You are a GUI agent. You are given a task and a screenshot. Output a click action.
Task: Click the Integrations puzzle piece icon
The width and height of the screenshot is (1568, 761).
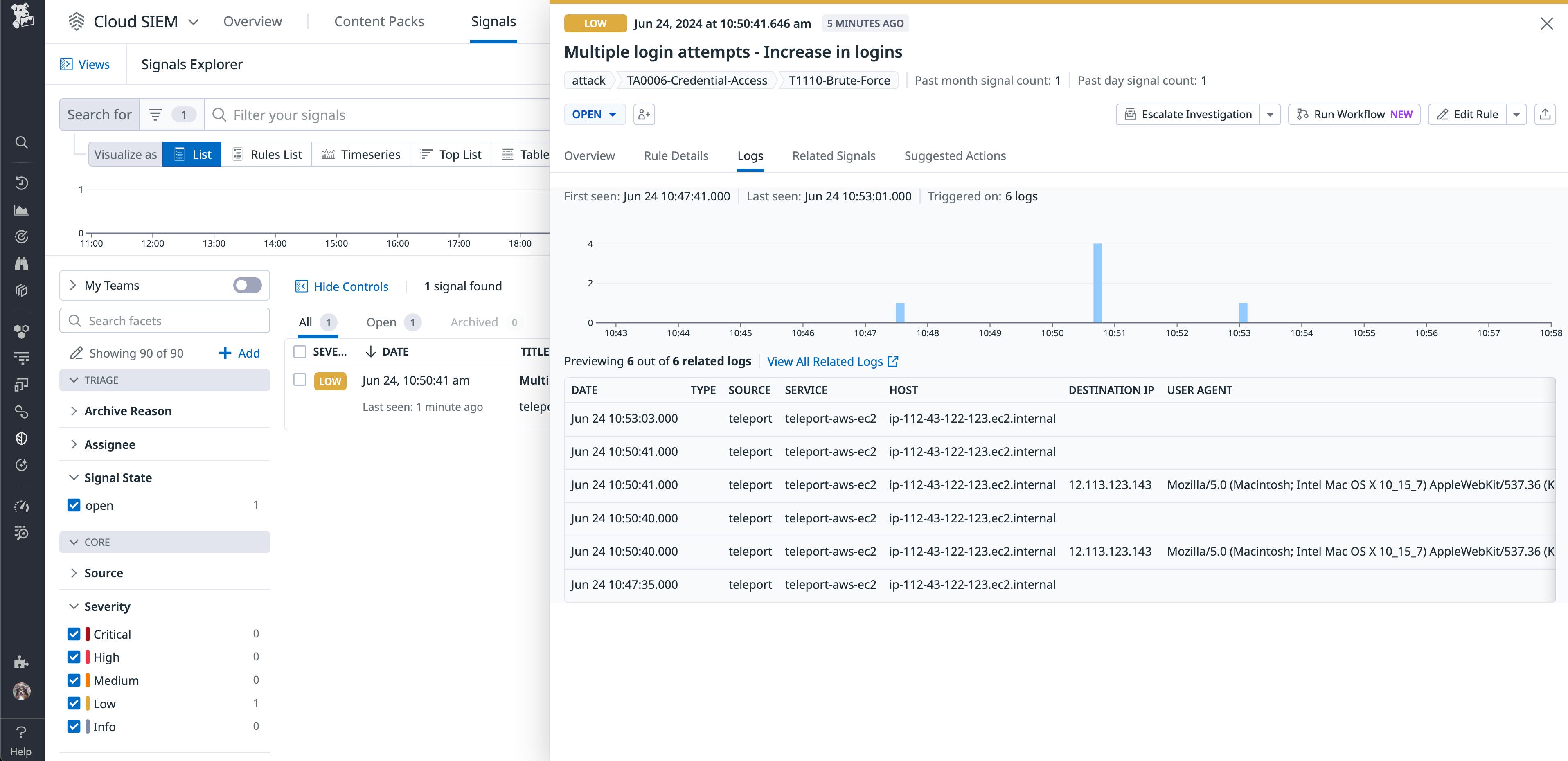[x=21, y=662]
